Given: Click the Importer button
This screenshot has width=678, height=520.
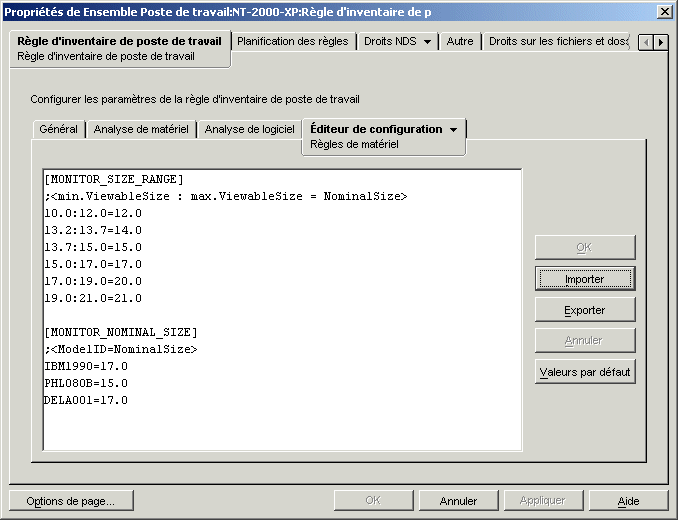Looking at the screenshot, I should click(585, 279).
